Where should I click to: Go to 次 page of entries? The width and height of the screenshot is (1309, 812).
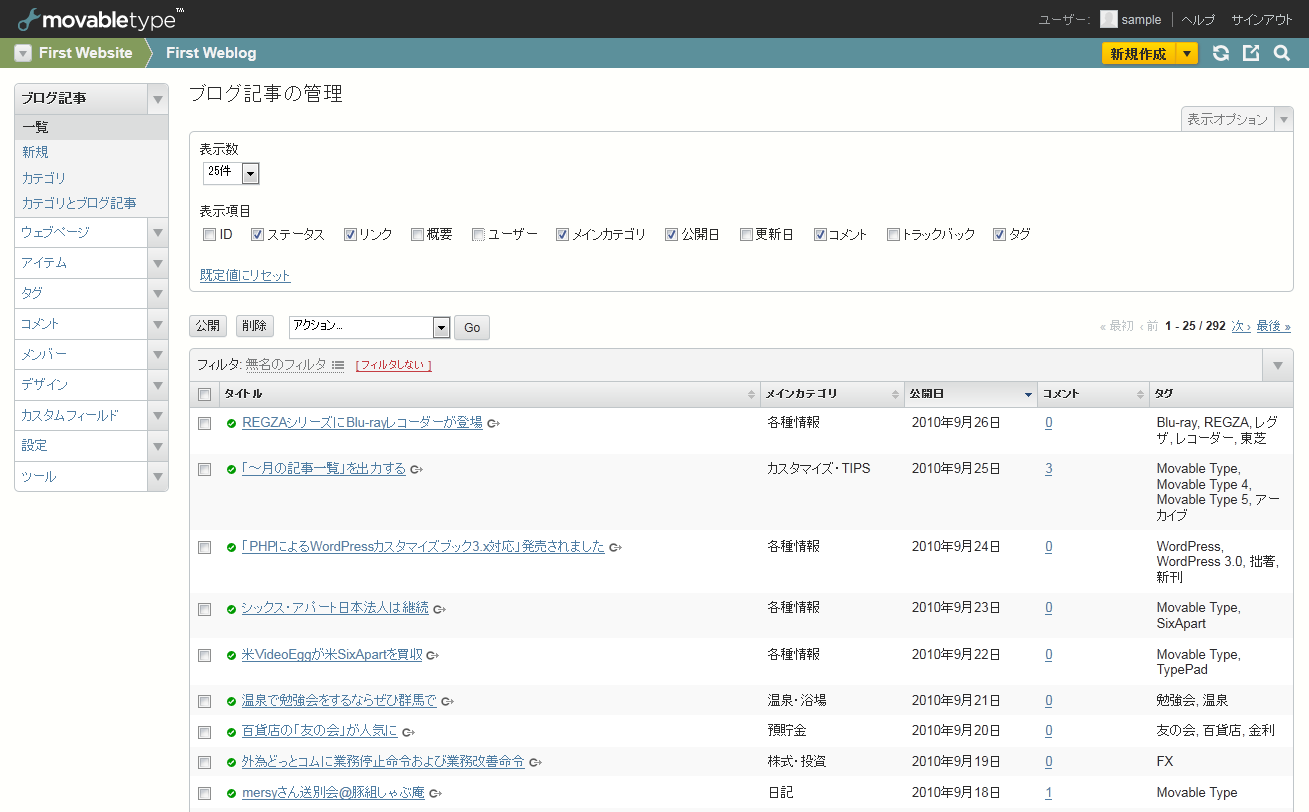tap(1240, 326)
